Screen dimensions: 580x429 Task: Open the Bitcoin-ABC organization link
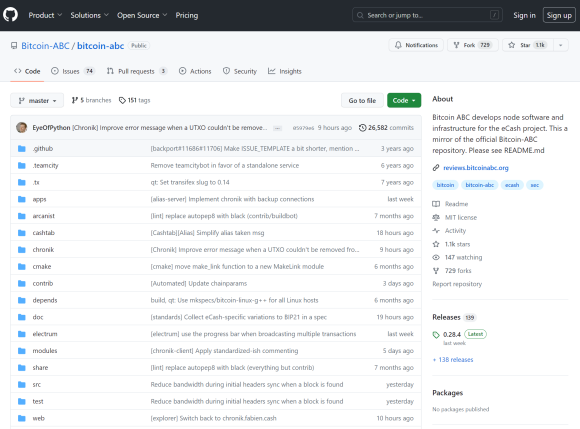click(45, 45)
